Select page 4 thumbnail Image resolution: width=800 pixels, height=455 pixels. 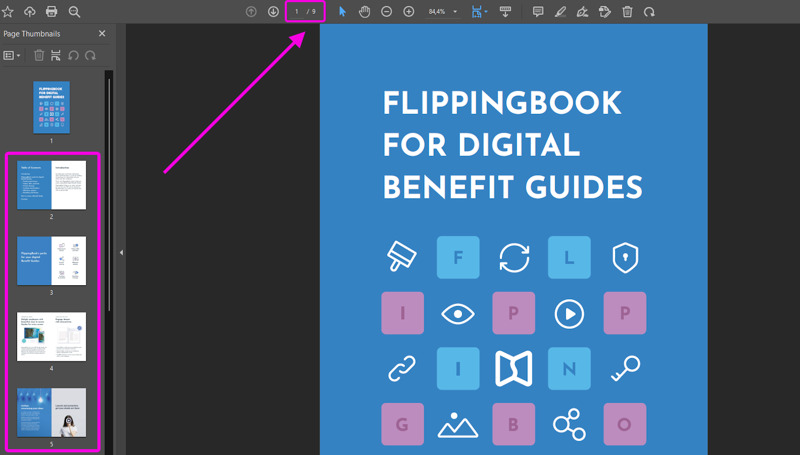[52, 337]
